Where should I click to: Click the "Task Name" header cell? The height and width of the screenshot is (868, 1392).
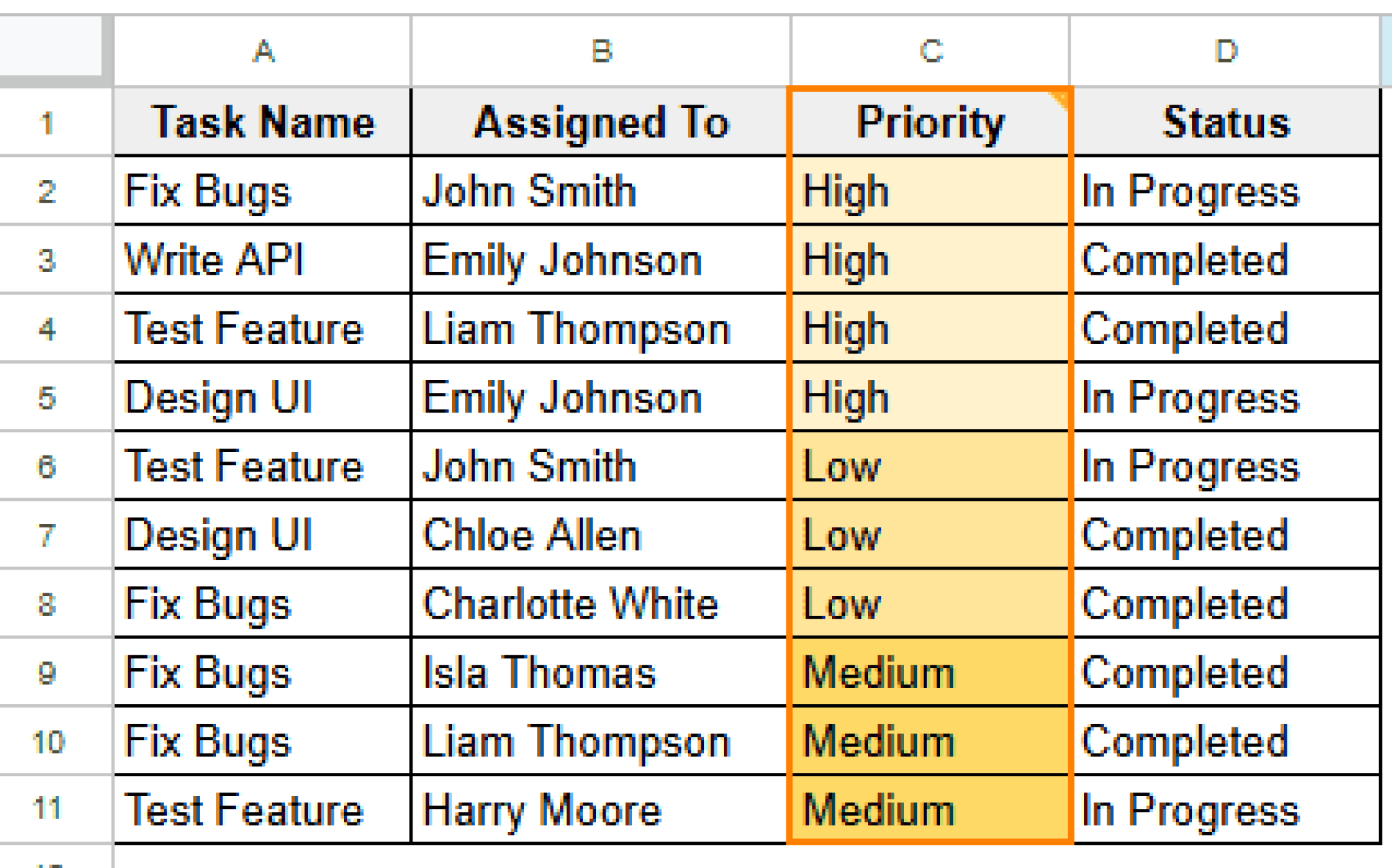262,123
